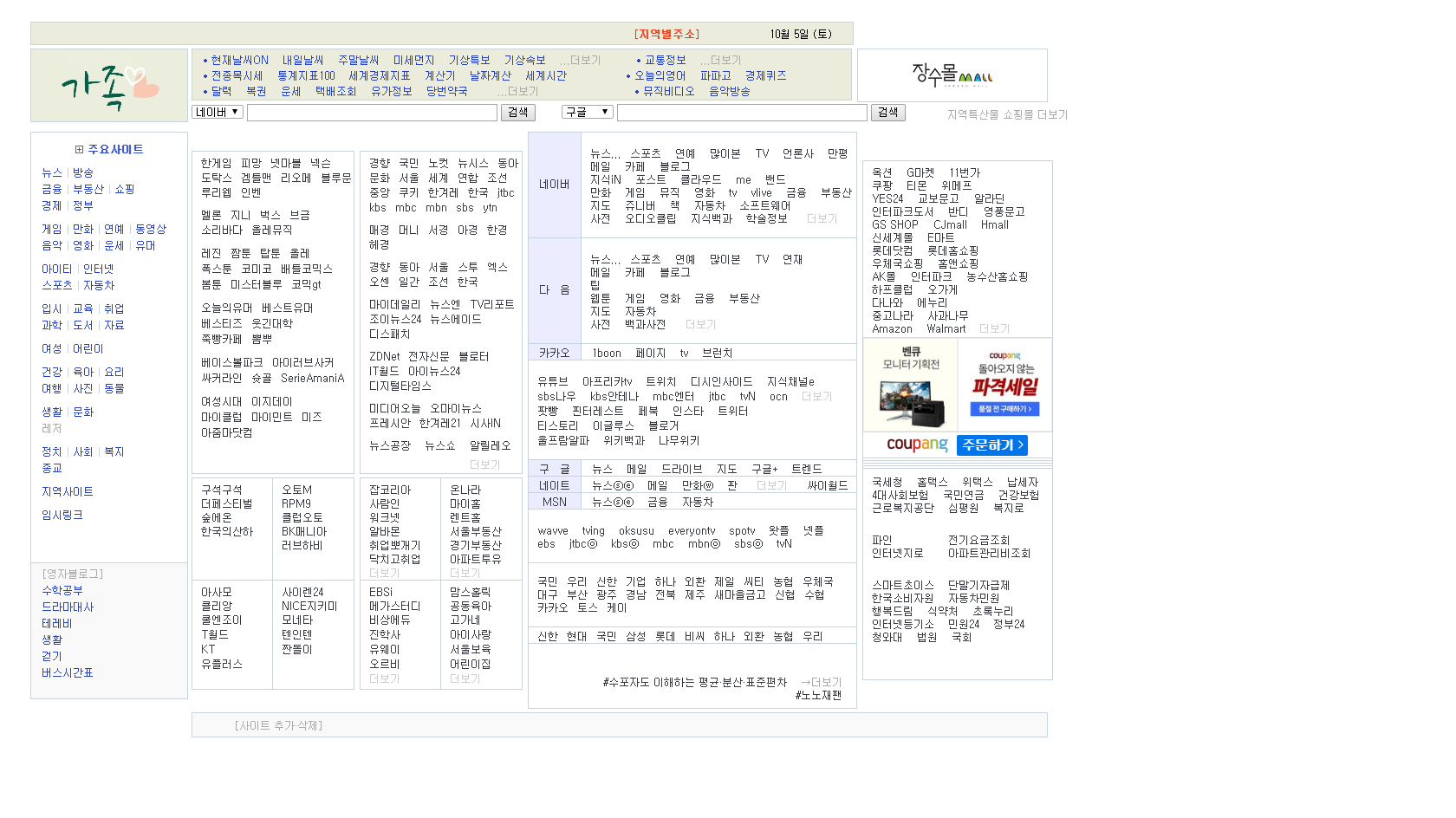The image size is (1456, 818).
Task: Open the 오늘의유머 link
Action: [x=226, y=308]
